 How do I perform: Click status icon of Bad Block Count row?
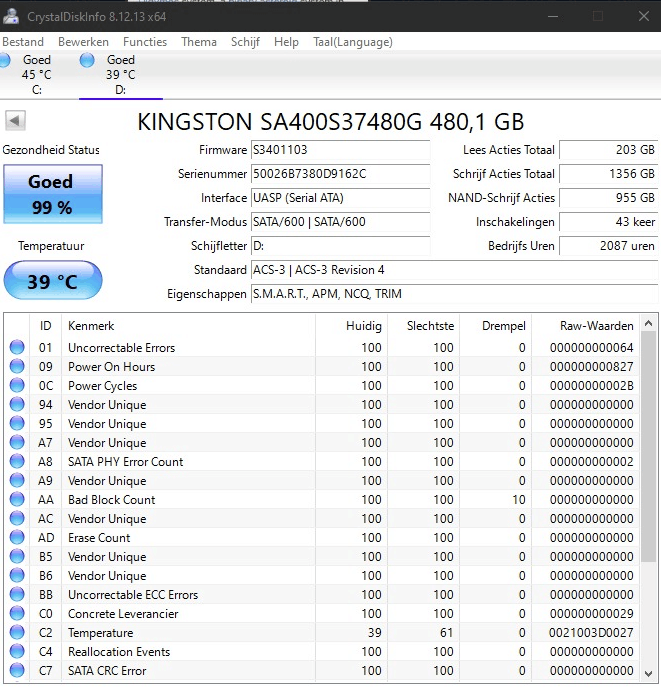point(17,499)
